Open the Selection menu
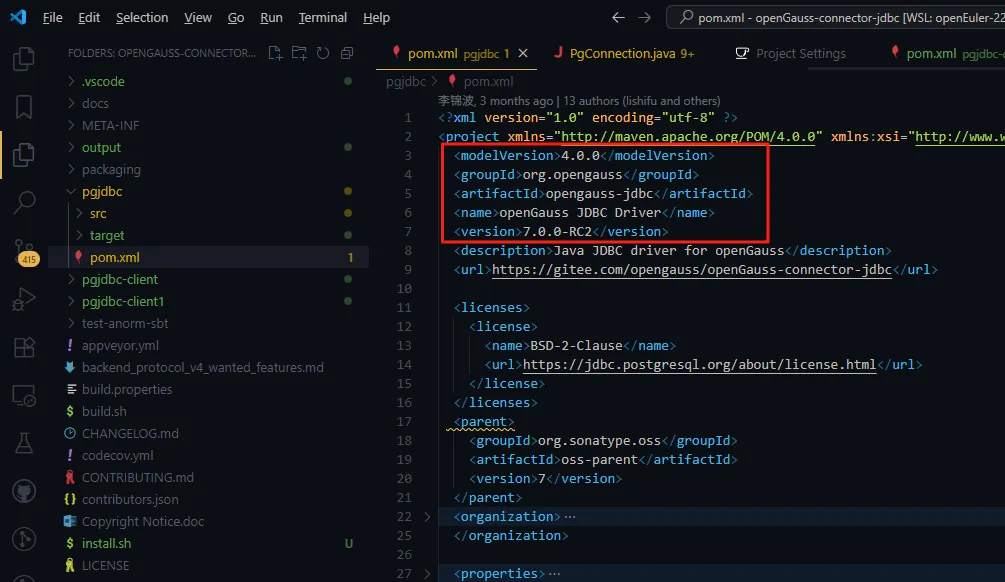Screen dimensions: 1005x582 (142, 18)
